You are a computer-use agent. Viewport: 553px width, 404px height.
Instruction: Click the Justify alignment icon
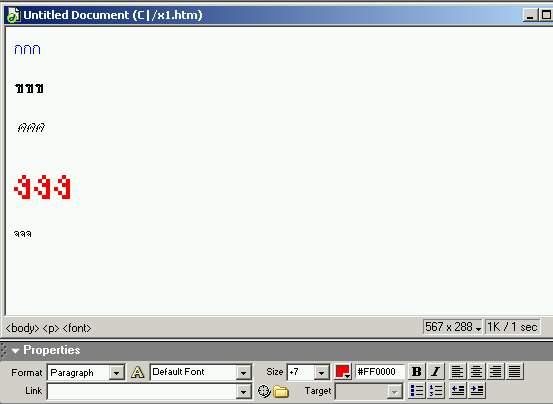point(515,371)
